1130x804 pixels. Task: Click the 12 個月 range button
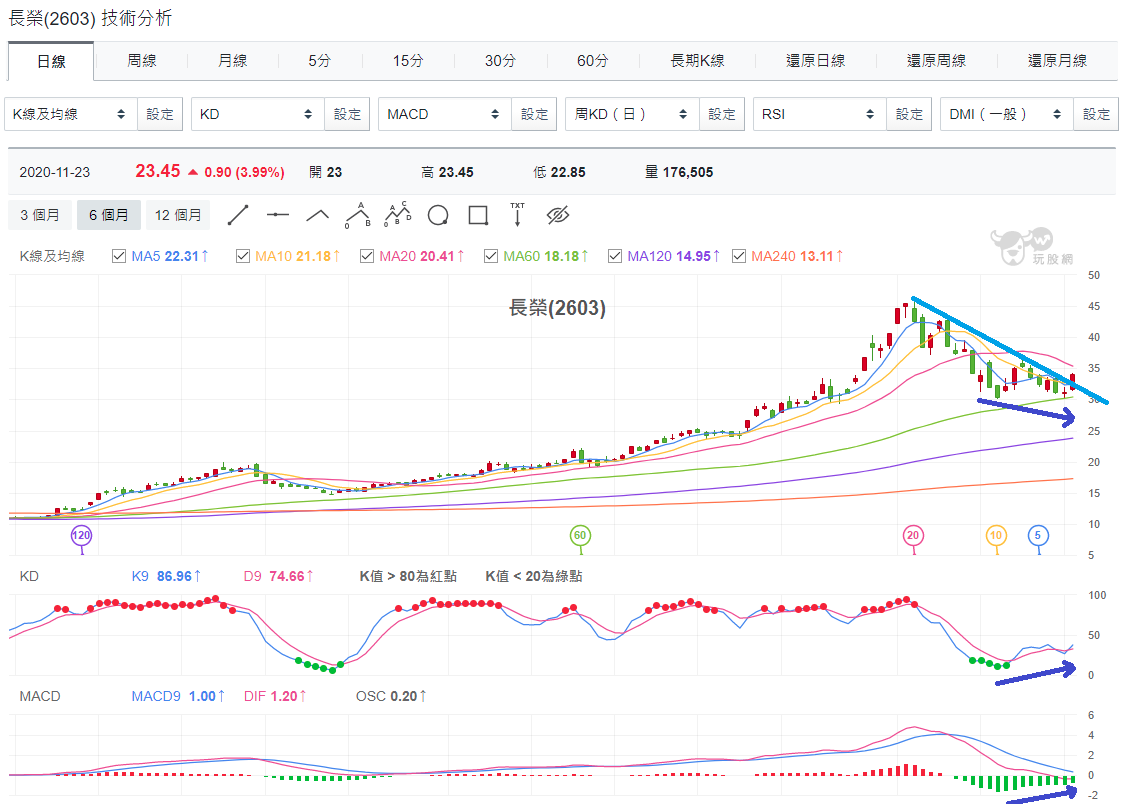(178, 215)
